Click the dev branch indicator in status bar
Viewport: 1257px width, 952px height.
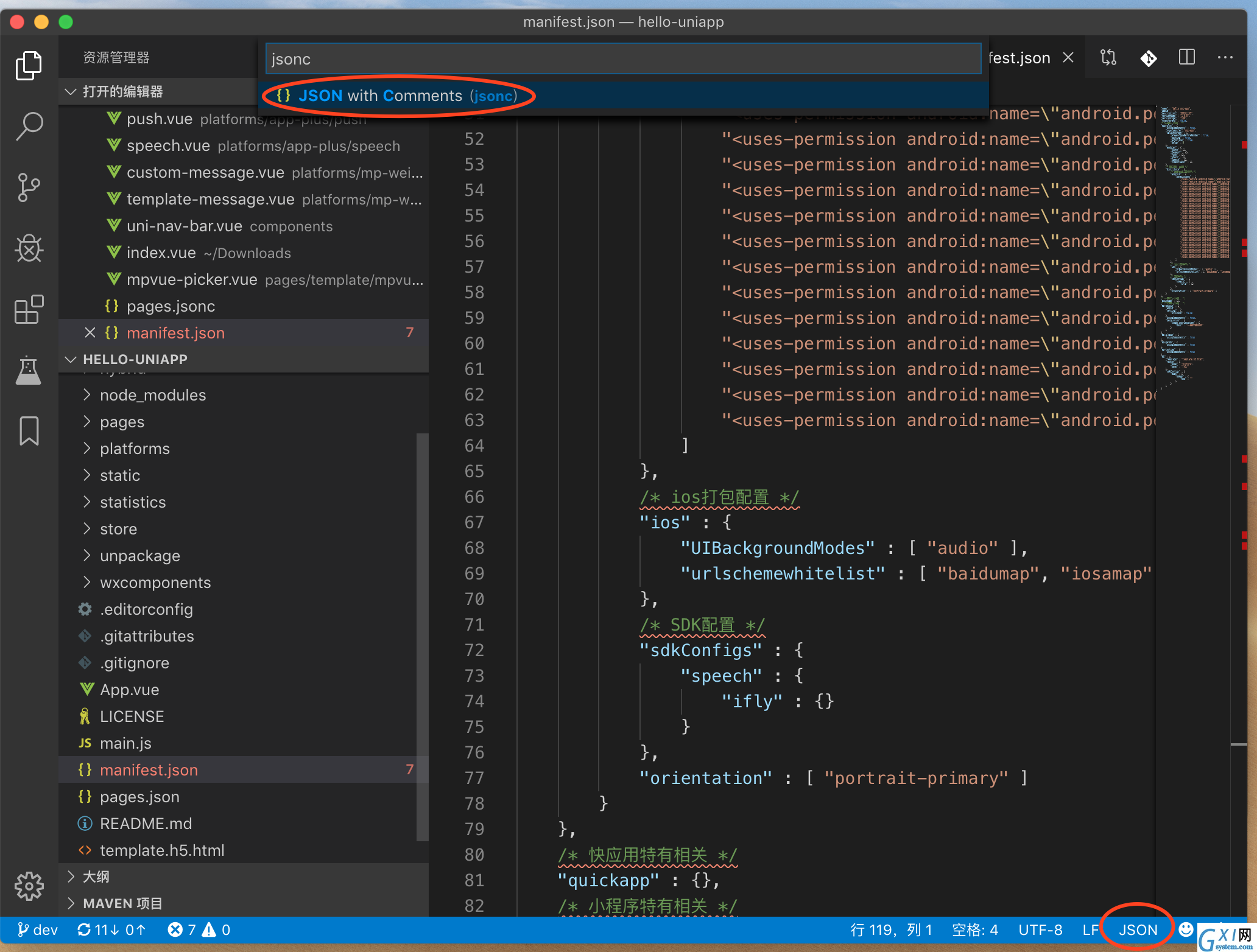coord(38,929)
